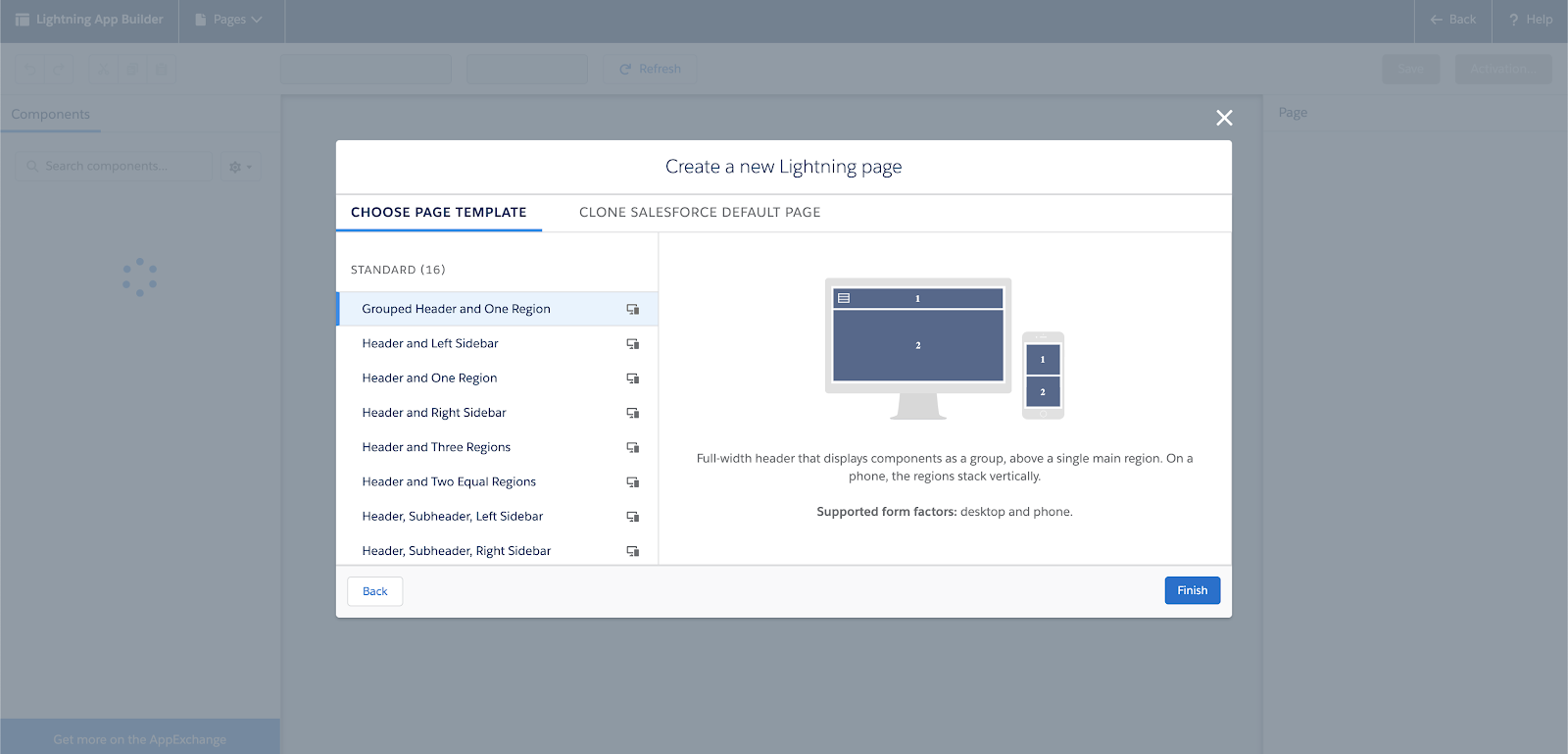Go Back in the dialog footer
This screenshot has width=1568, height=754.
point(374,591)
